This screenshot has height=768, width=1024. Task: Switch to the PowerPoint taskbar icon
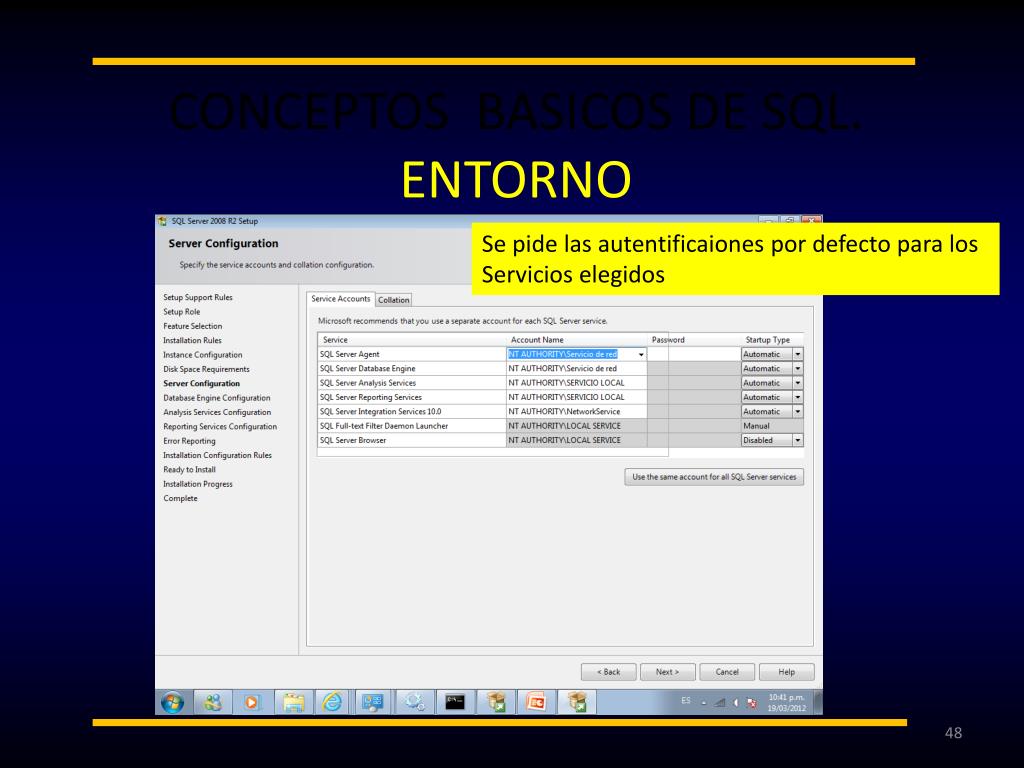536,703
